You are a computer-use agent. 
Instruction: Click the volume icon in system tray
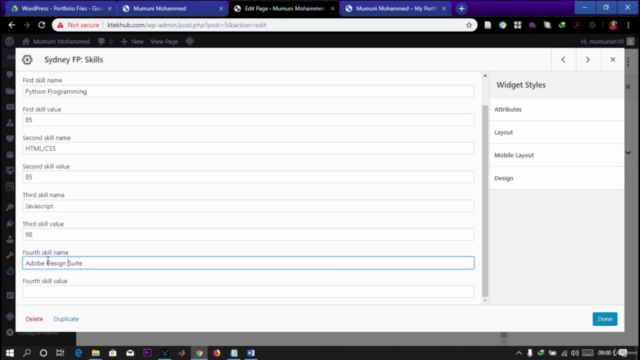coord(575,353)
